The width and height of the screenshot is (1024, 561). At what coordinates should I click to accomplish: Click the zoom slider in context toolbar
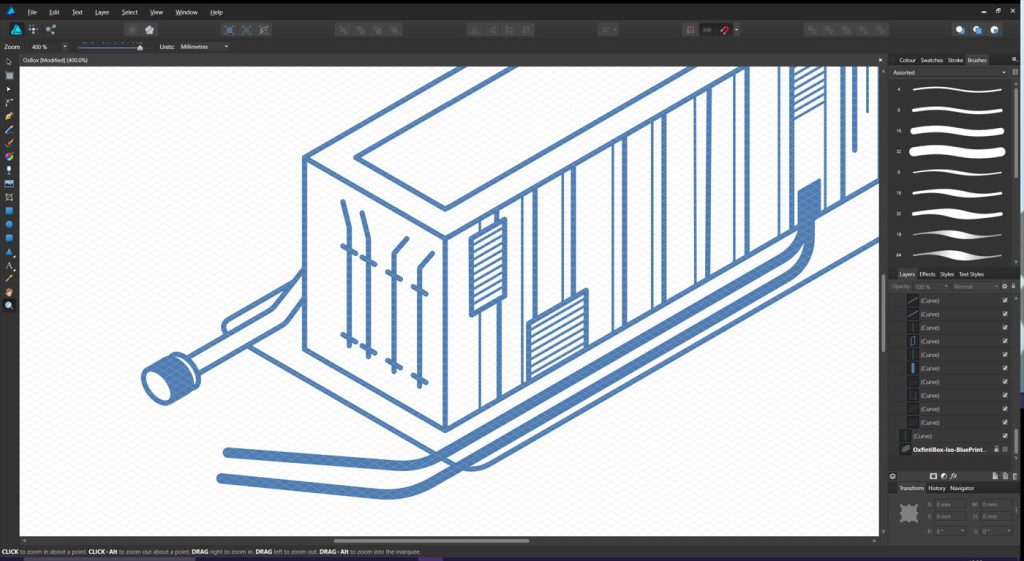110,47
